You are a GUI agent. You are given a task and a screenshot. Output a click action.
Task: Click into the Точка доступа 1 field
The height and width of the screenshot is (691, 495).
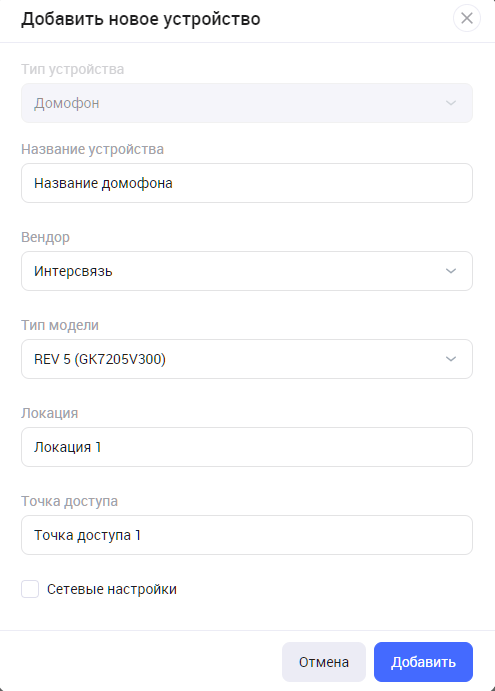(x=247, y=535)
